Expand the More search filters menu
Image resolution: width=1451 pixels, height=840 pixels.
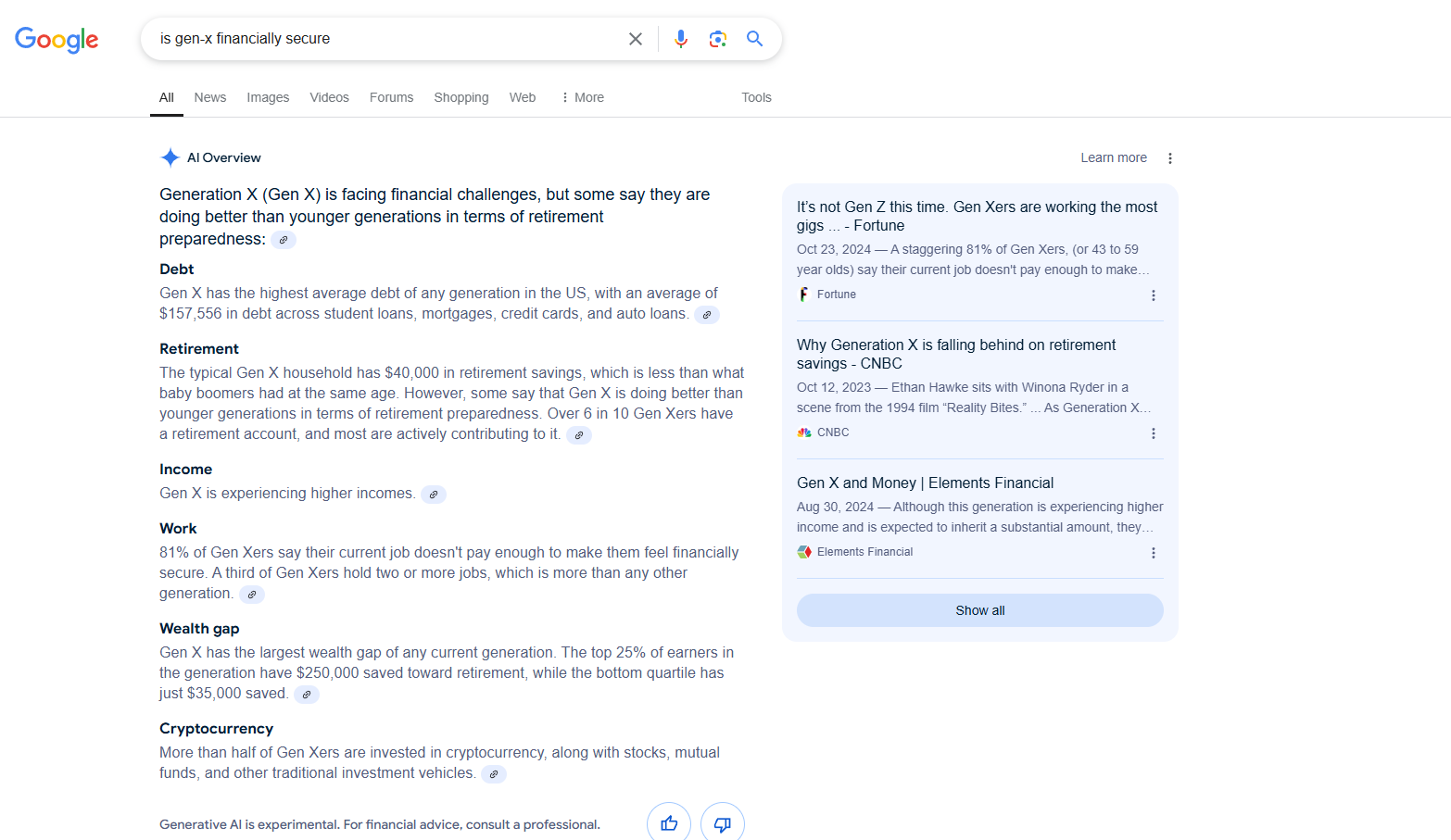click(582, 97)
